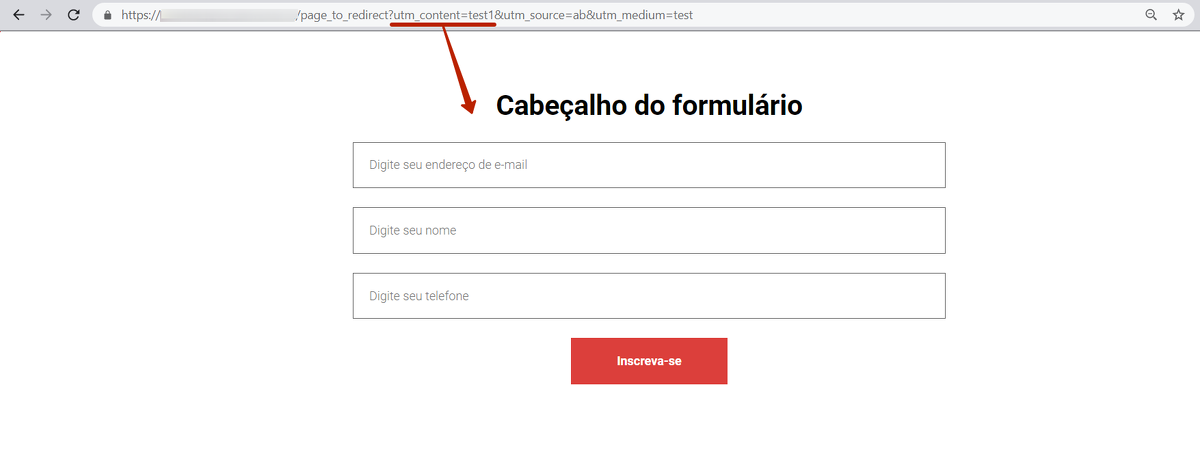Focus the 'Digite seu telefone' field
This screenshot has height=463, width=1200.
coord(649,296)
